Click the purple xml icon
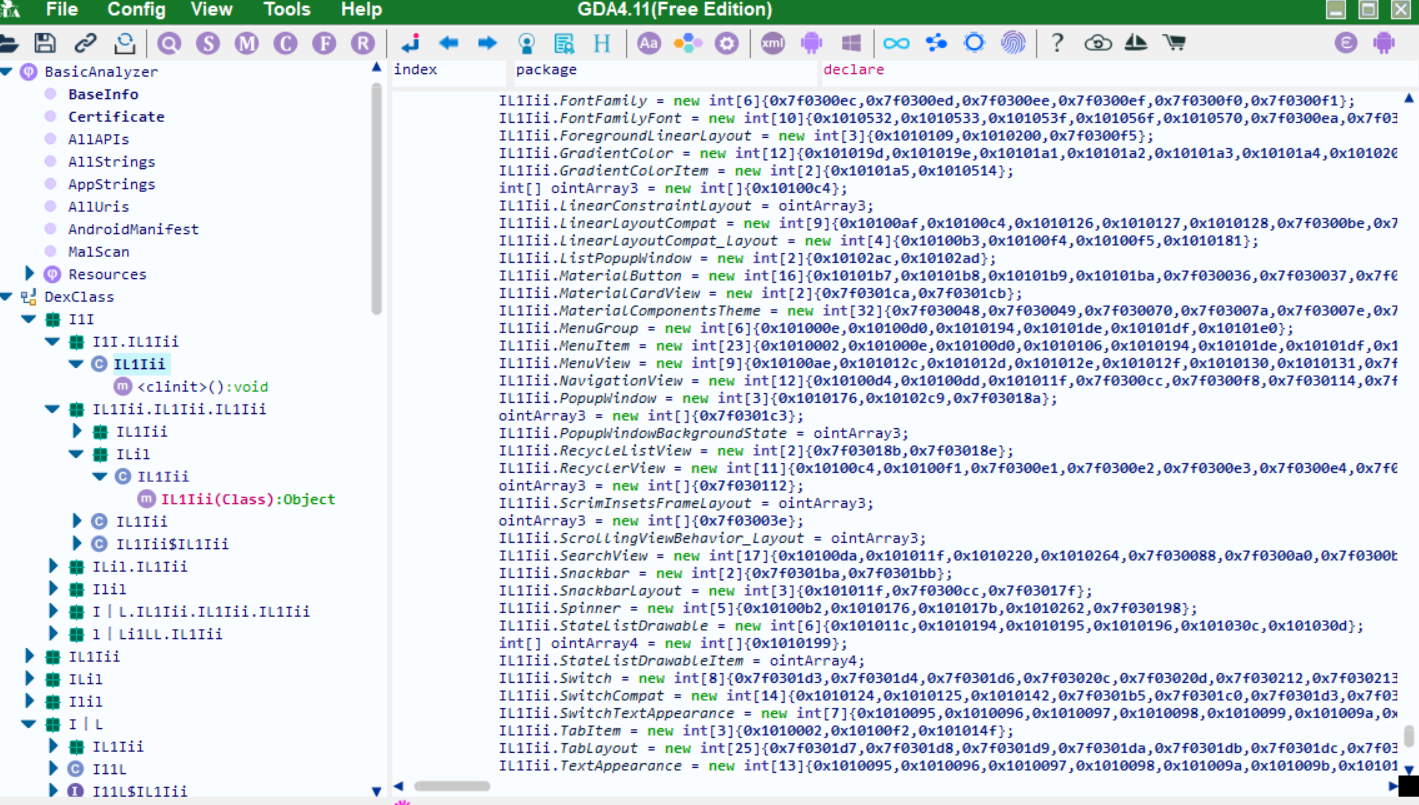This screenshot has width=1419, height=805. [772, 43]
